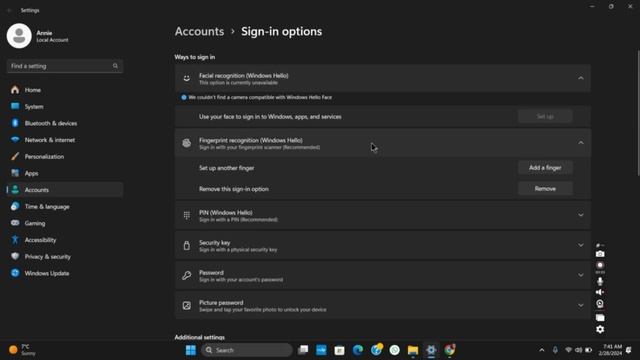Click the Privacy & security shield icon

tap(15, 256)
